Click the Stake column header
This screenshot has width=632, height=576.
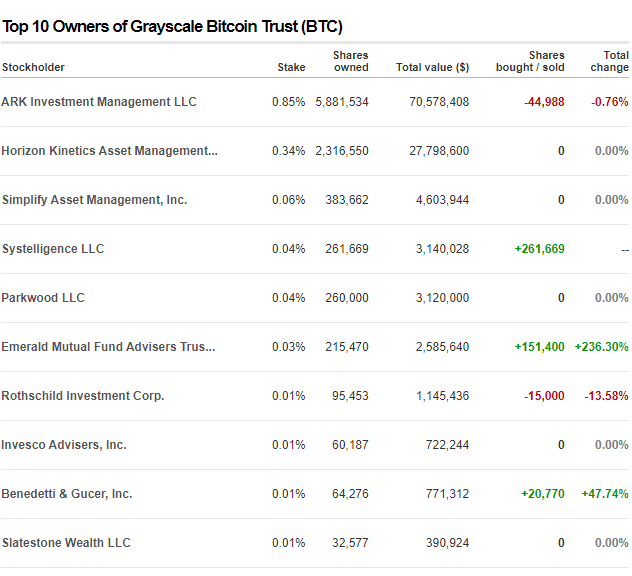coord(291,67)
